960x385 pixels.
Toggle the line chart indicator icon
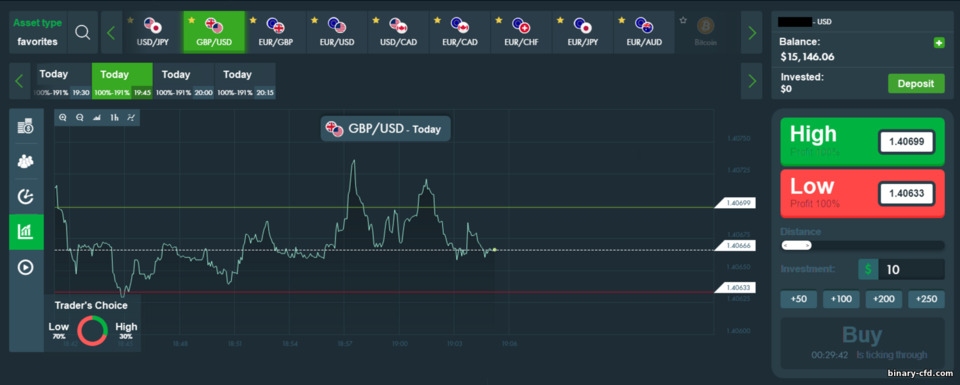click(130, 118)
